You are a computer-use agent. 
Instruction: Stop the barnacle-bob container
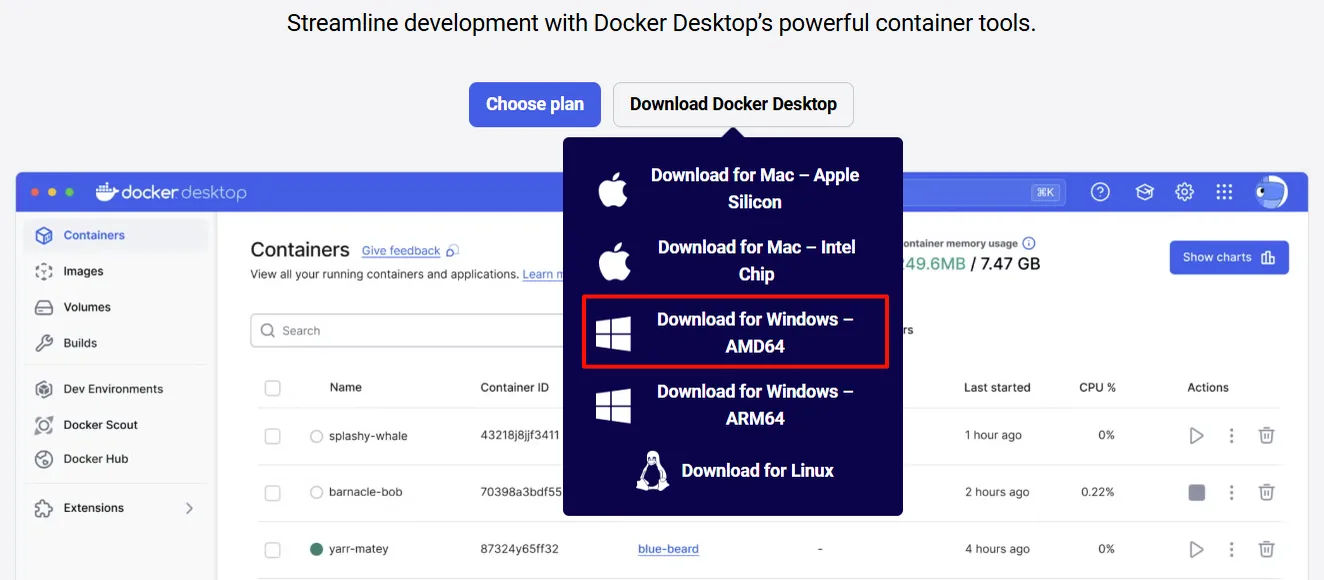tap(1196, 492)
